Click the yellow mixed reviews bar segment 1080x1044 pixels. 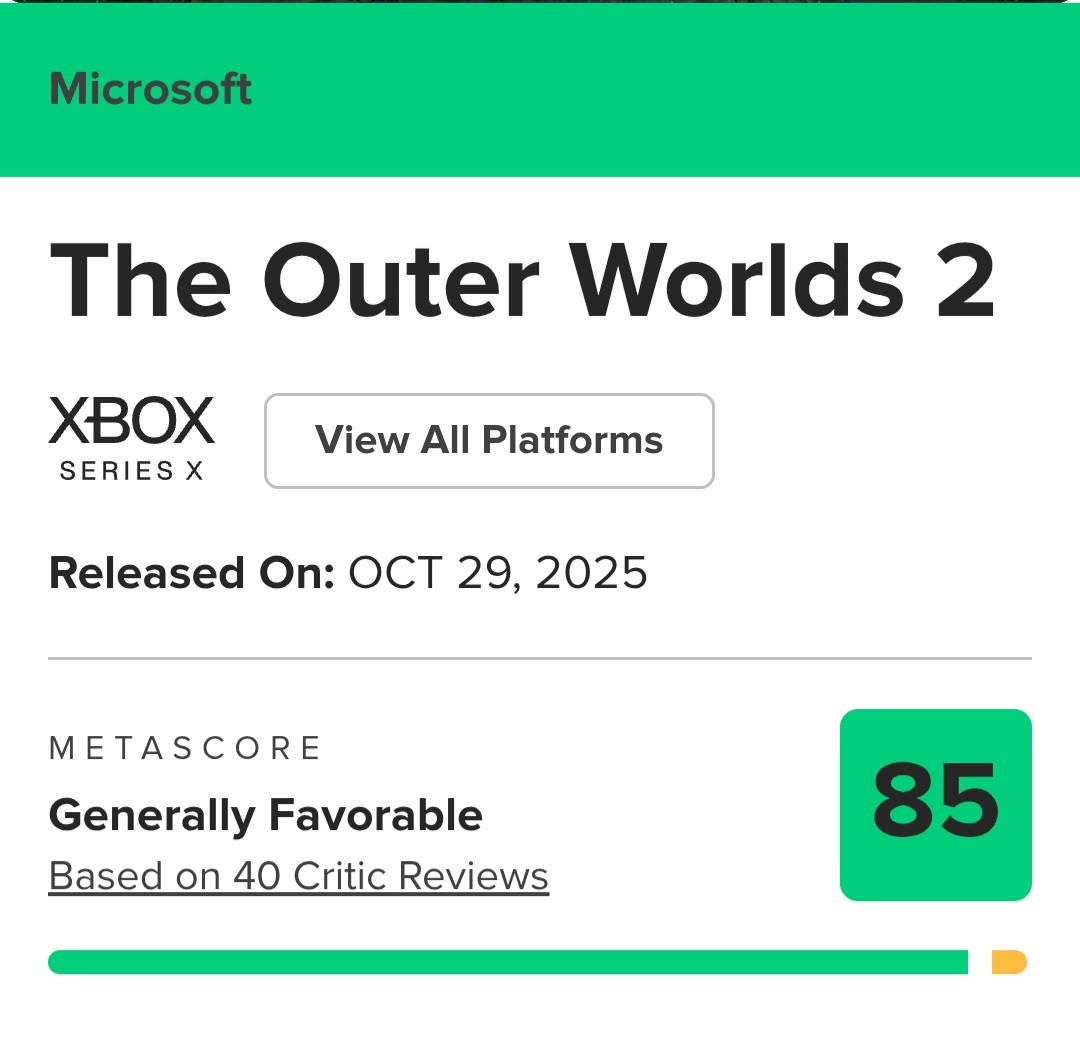[1008, 962]
